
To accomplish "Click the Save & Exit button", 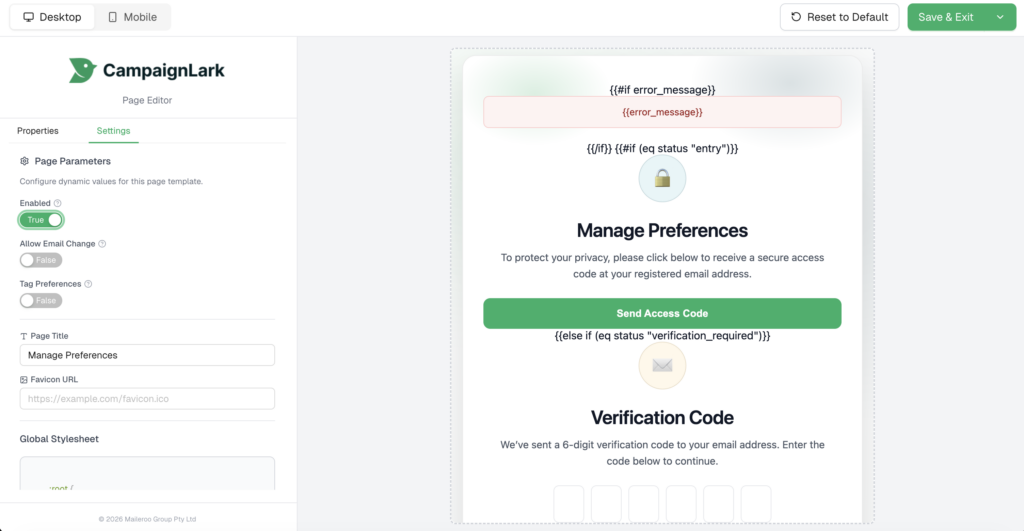I will pyautogui.click(x=945, y=17).
